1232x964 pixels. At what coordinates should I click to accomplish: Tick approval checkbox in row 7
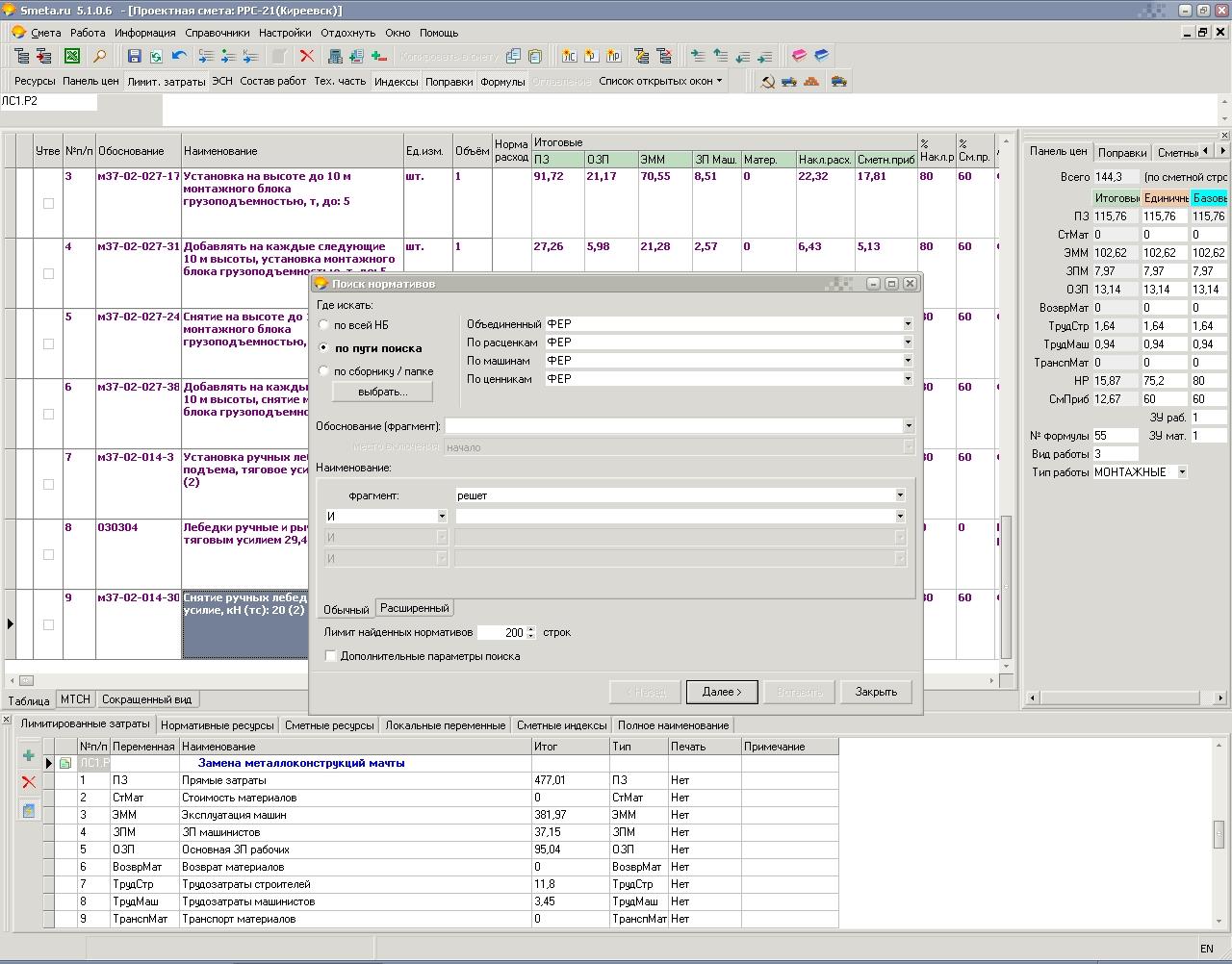click(48, 484)
